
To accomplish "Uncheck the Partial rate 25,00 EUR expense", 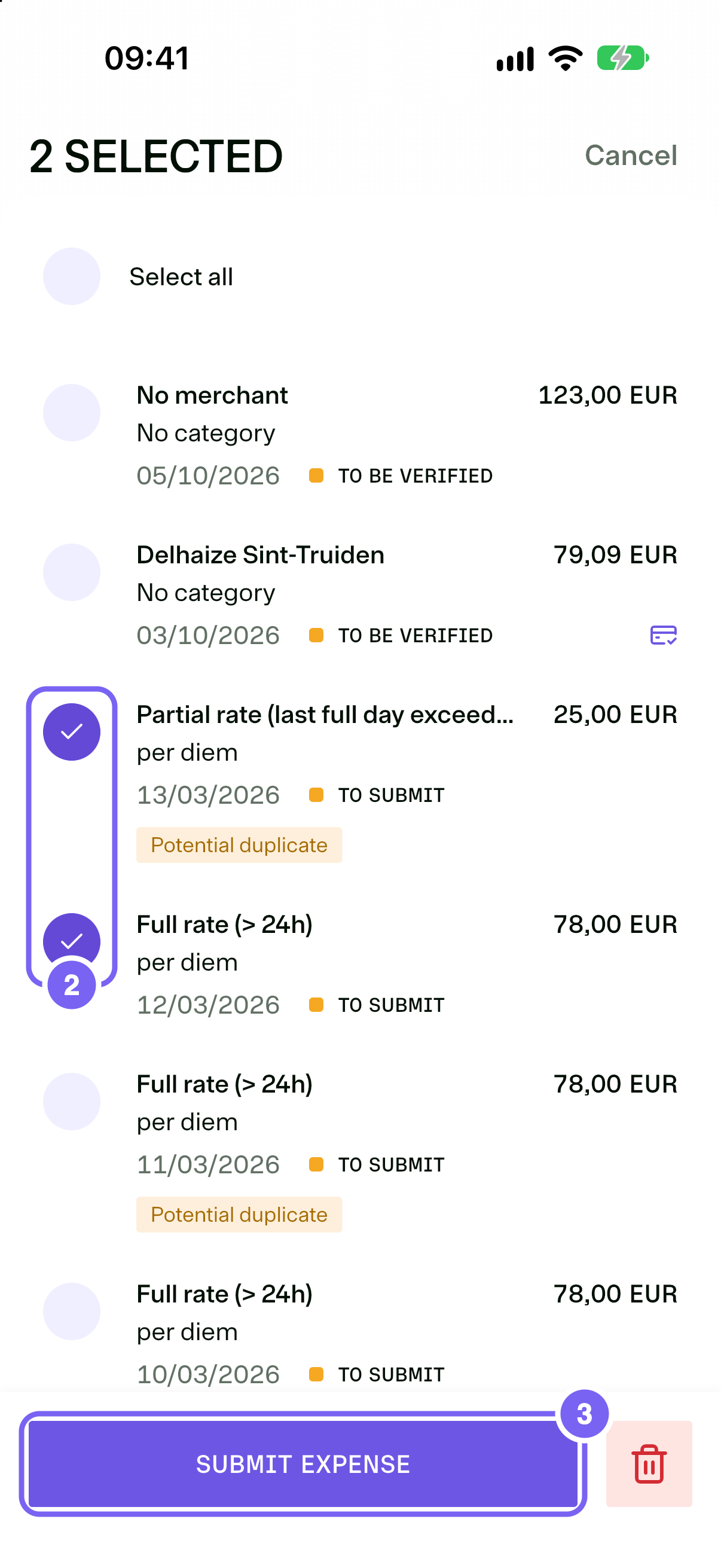I will pos(72,731).
